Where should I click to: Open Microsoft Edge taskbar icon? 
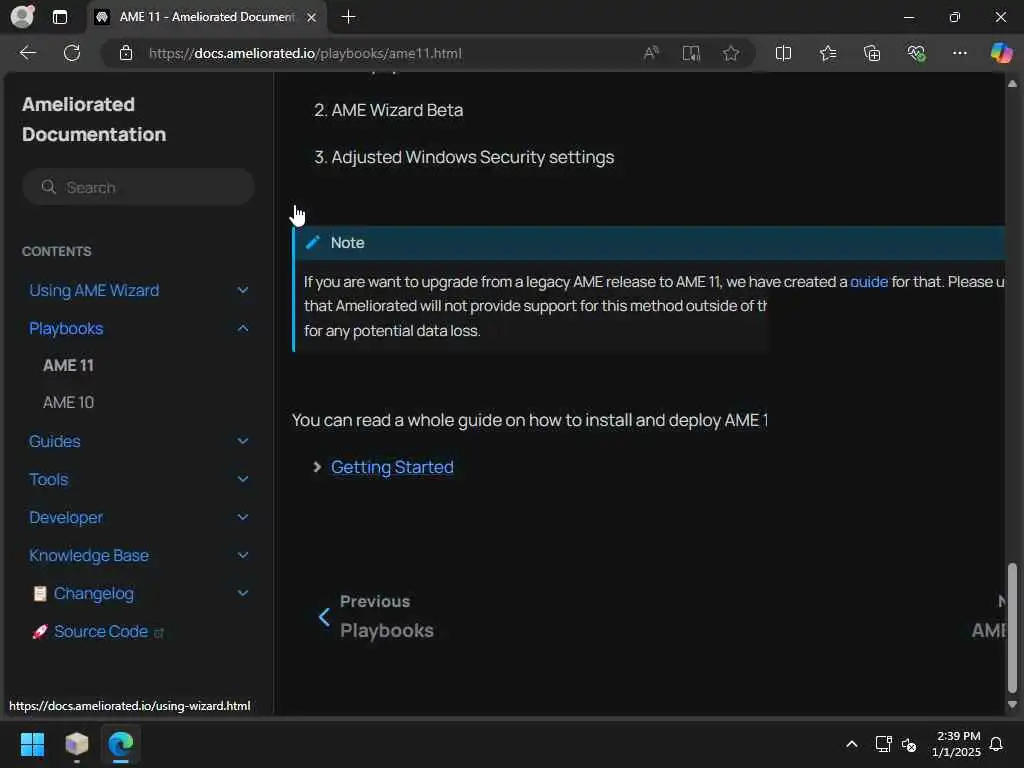121,744
